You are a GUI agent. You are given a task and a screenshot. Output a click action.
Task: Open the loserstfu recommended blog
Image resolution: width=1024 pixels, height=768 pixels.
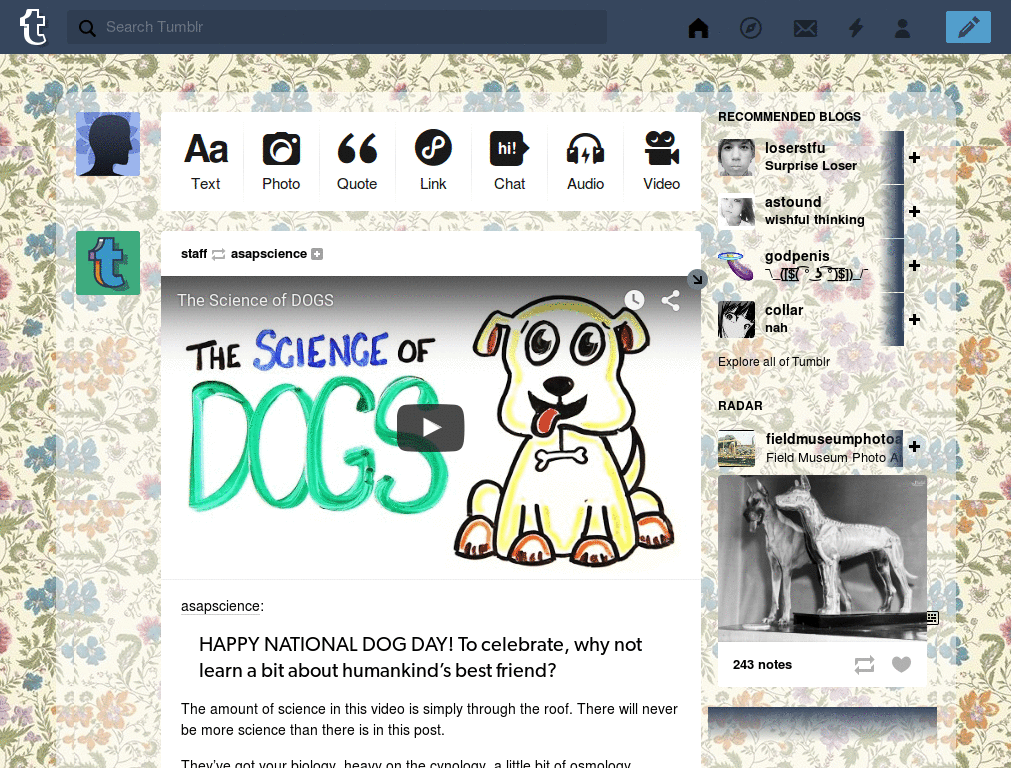pyautogui.click(x=795, y=148)
